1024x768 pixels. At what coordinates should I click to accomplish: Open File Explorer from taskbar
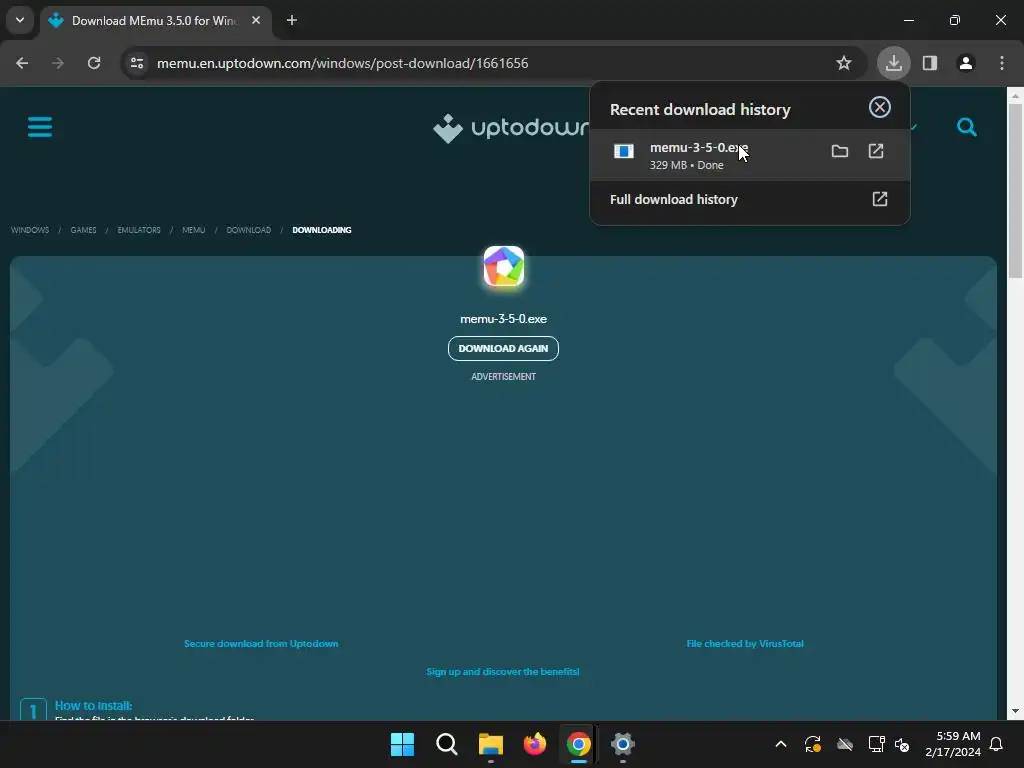(x=490, y=744)
